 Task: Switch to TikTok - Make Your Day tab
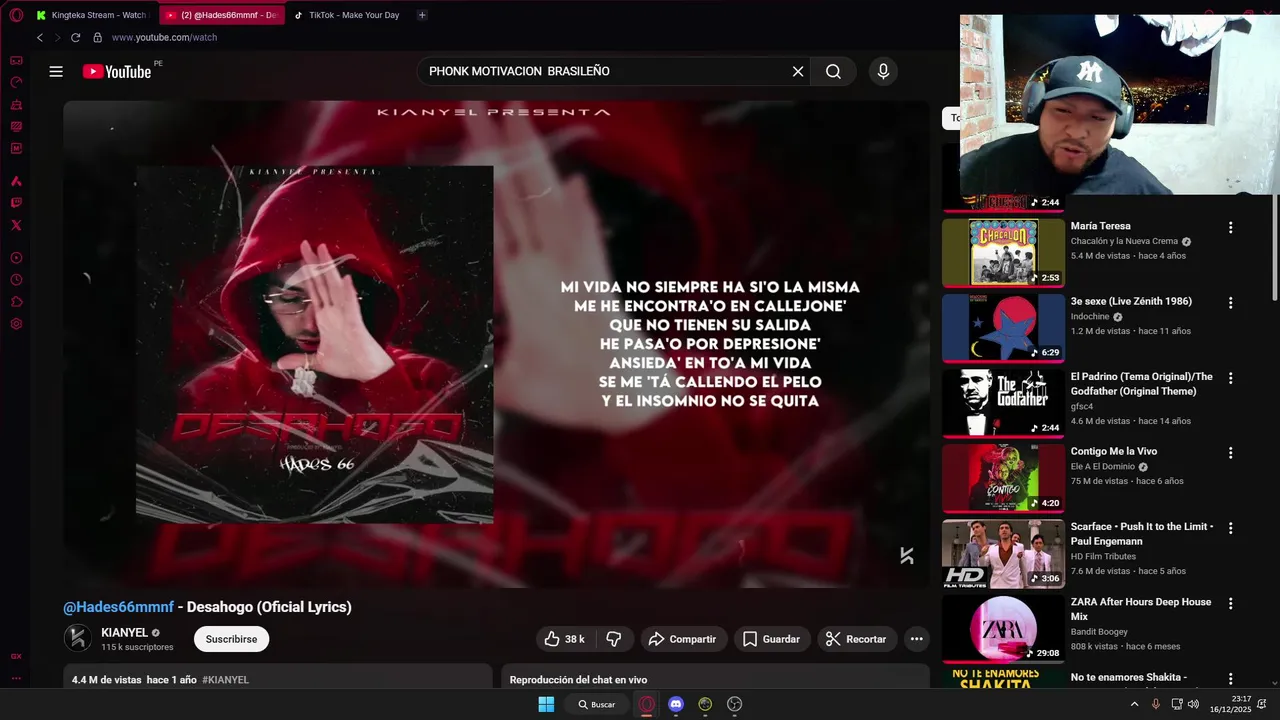point(348,15)
